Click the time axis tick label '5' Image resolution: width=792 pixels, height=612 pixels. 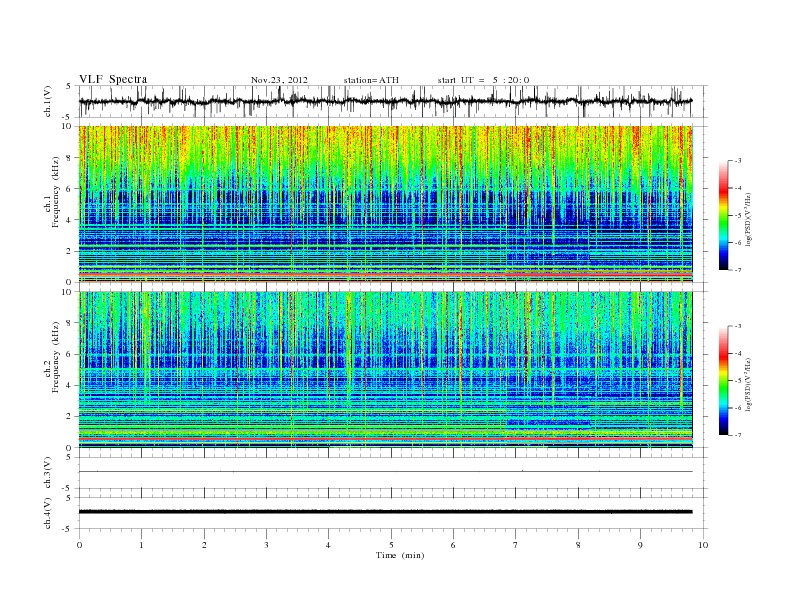click(391, 545)
